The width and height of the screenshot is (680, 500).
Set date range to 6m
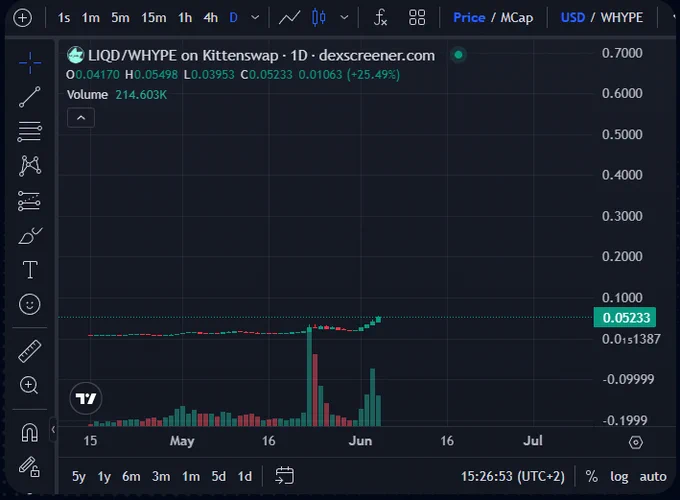tap(131, 476)
